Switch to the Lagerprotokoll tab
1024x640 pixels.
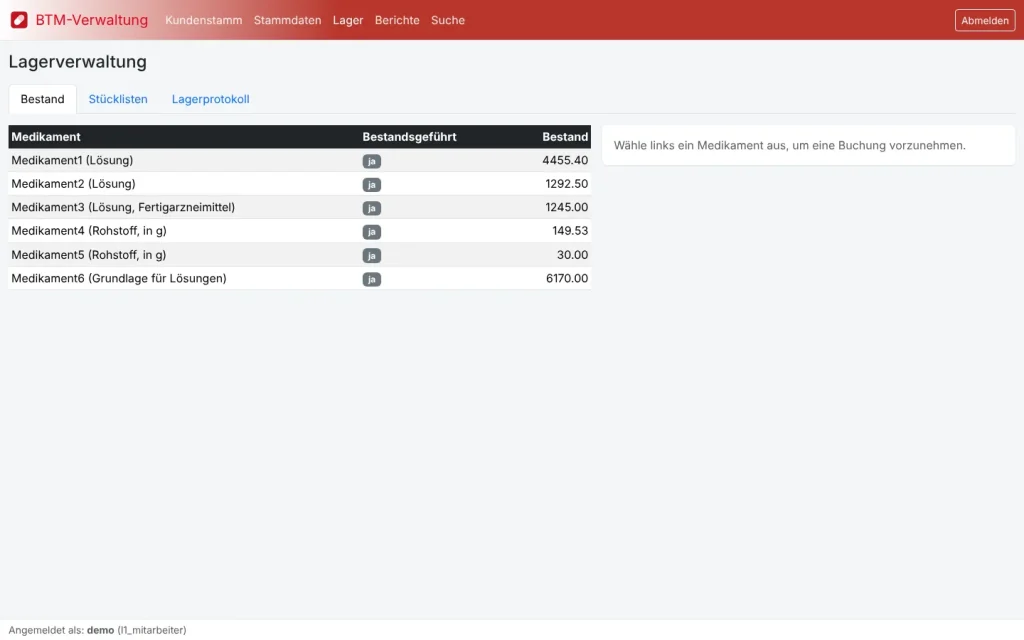point(210,99)
